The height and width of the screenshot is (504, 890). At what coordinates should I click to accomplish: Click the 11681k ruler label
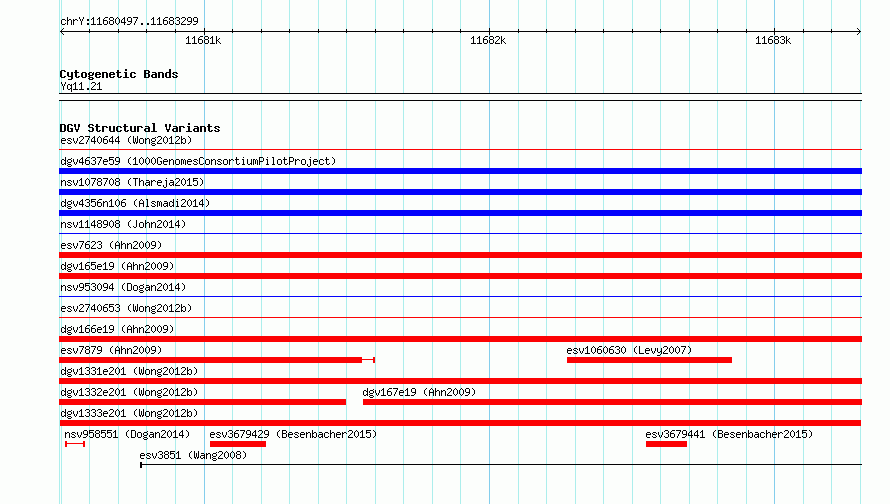(x=203, y=40)
